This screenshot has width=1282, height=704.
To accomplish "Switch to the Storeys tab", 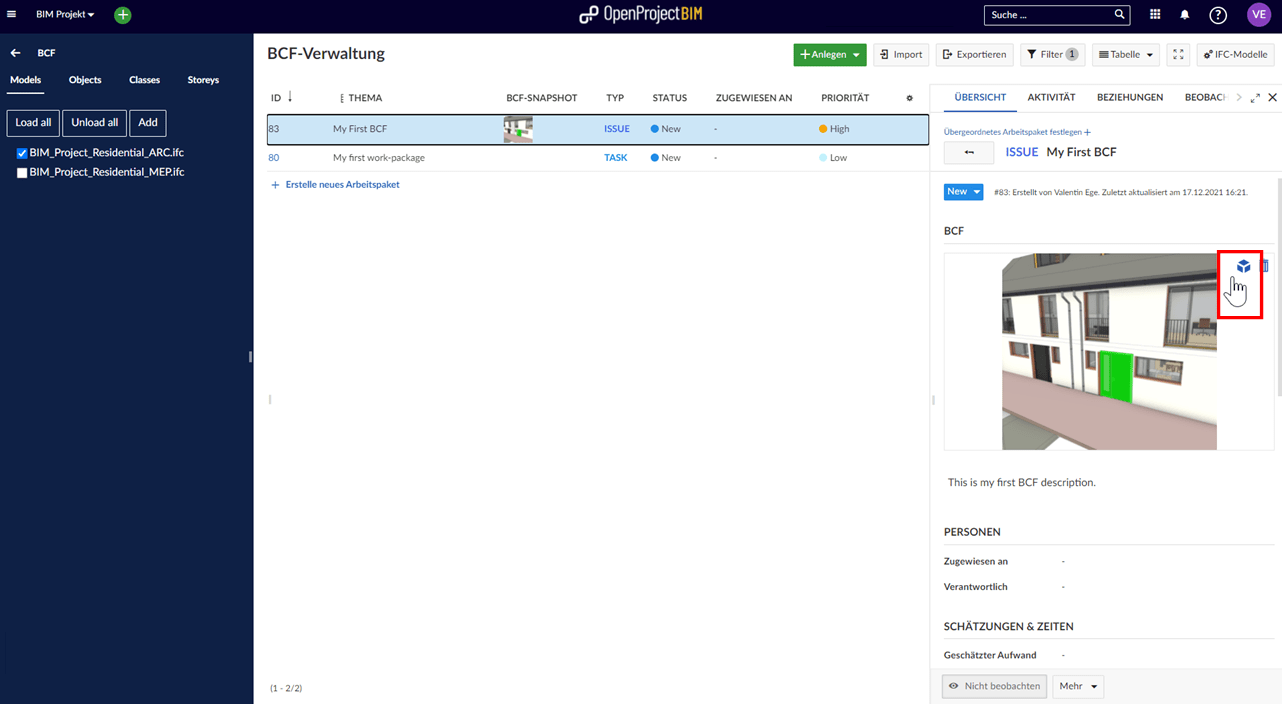I will [x=203, y=80].
